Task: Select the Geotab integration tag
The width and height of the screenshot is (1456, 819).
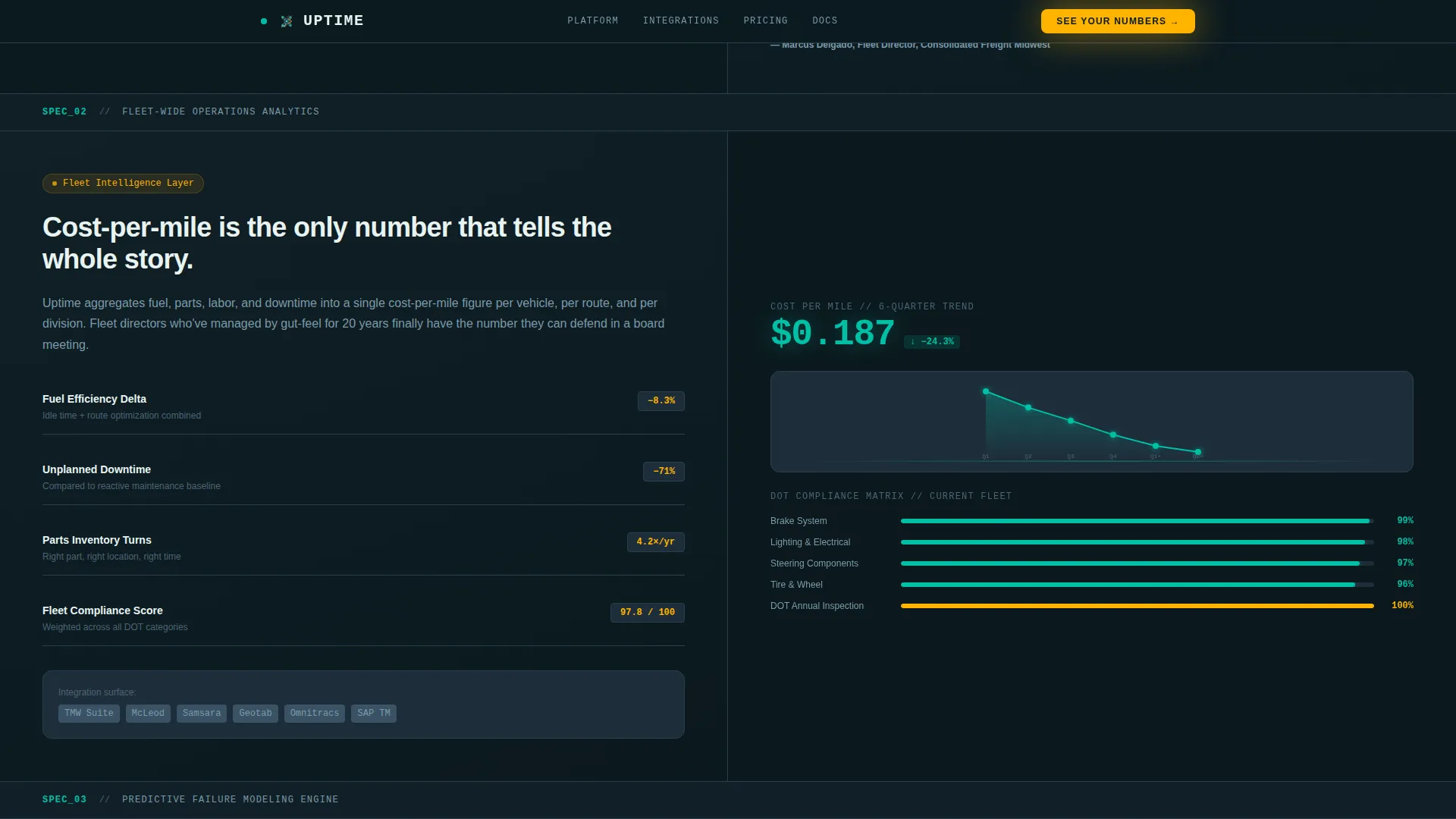Action: coord(256,714)
